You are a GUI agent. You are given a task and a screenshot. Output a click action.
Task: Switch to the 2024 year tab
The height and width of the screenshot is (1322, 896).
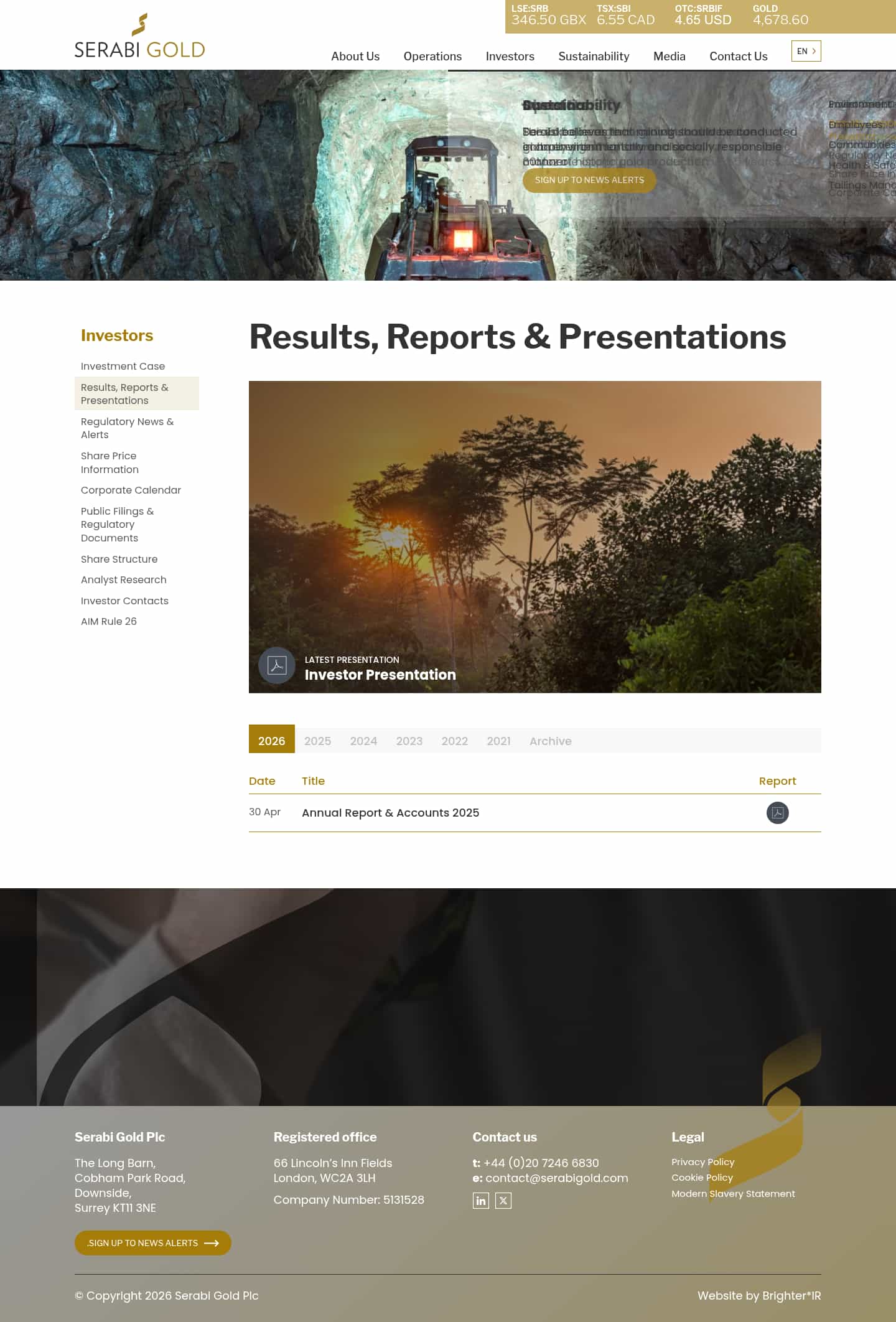[363, 741]
